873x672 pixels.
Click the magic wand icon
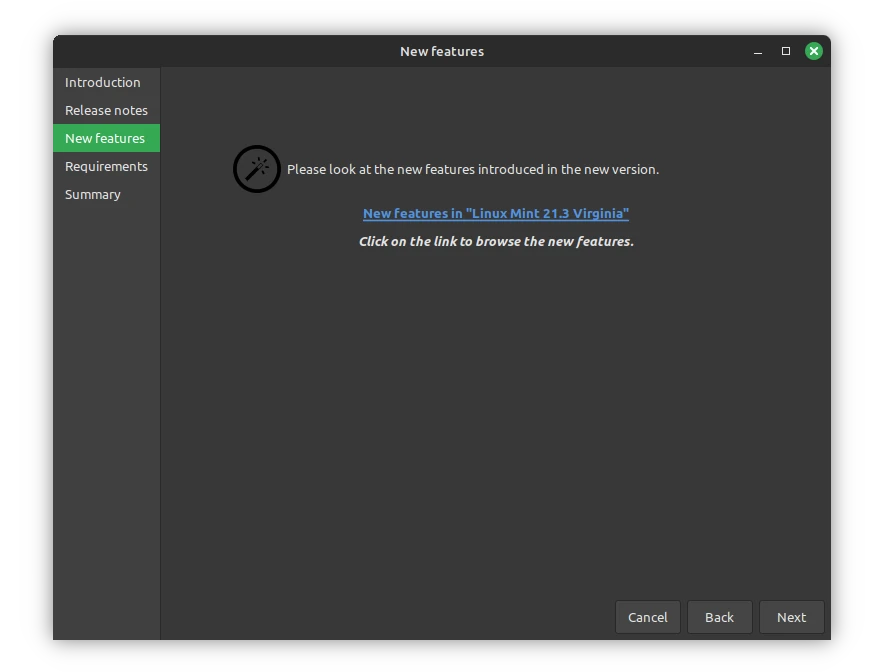(x=257, y=169)
